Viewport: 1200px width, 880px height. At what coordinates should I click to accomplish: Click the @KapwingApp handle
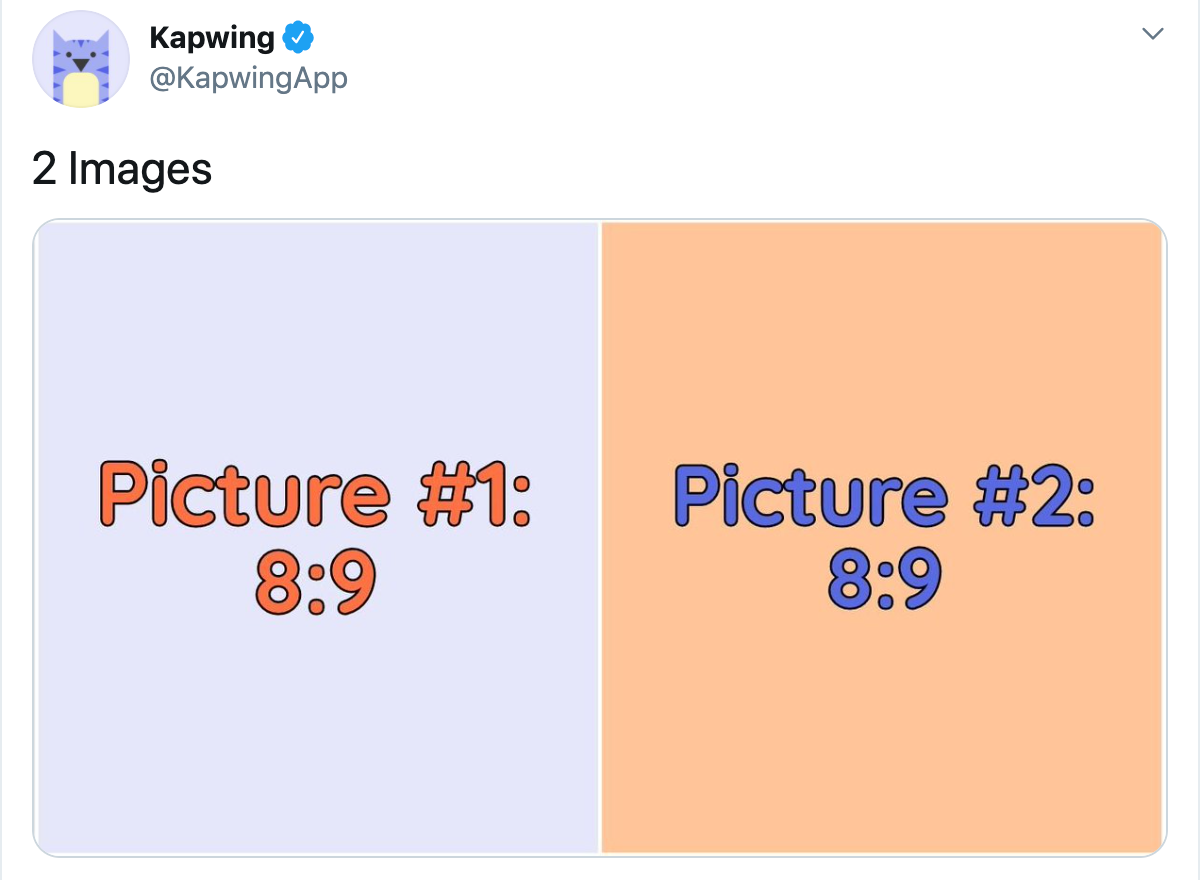pyautogui.click(x=248, y=76)
